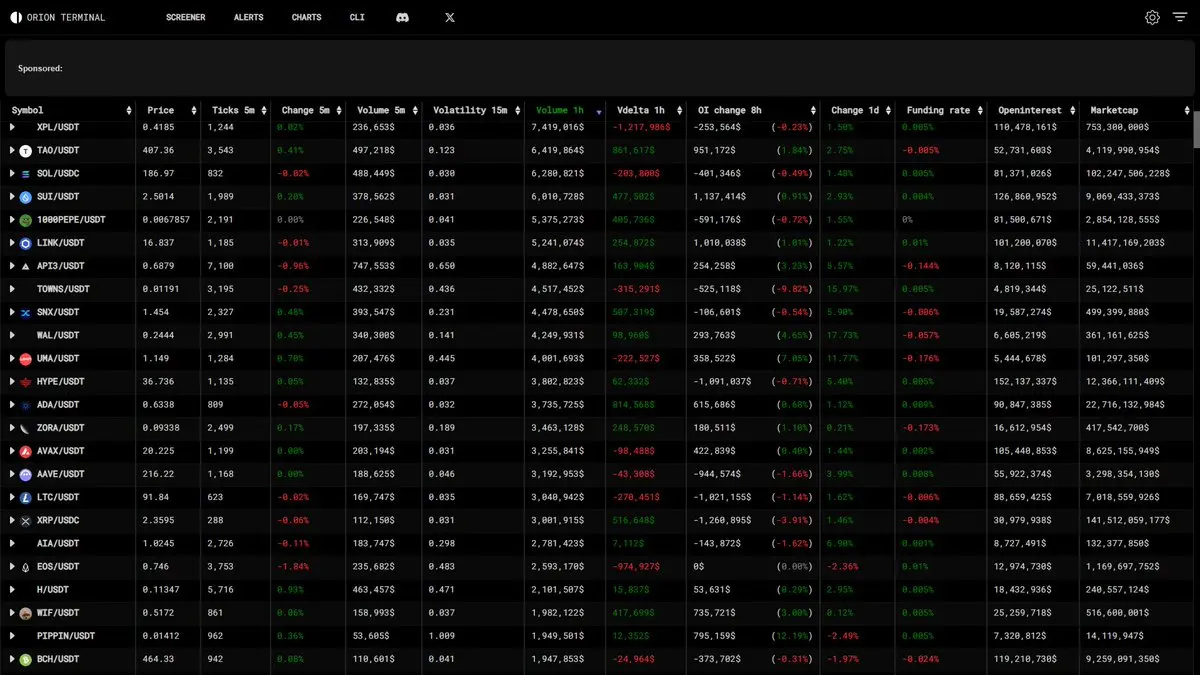Click the 1000PEPE/USDT coin icon
This screenshot has width=1200, height=675.
(x=26, y=219)
